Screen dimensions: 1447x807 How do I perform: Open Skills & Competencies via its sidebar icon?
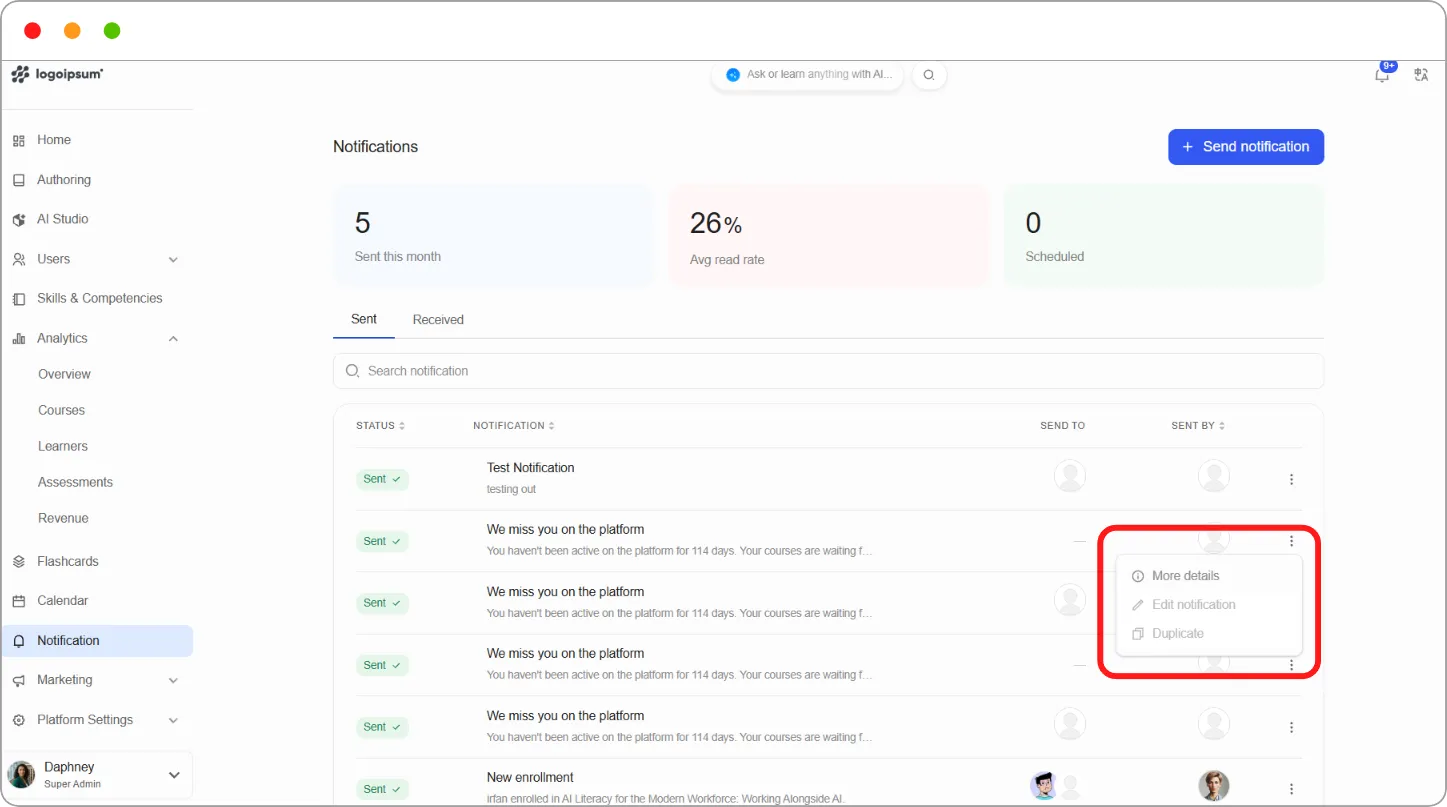(x=18, y=299)
